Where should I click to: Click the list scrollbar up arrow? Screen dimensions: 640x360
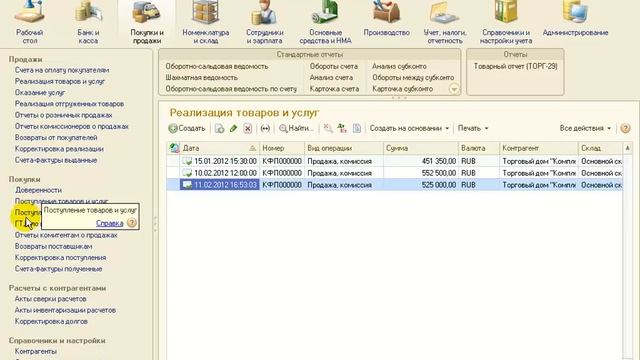[627, 148]
